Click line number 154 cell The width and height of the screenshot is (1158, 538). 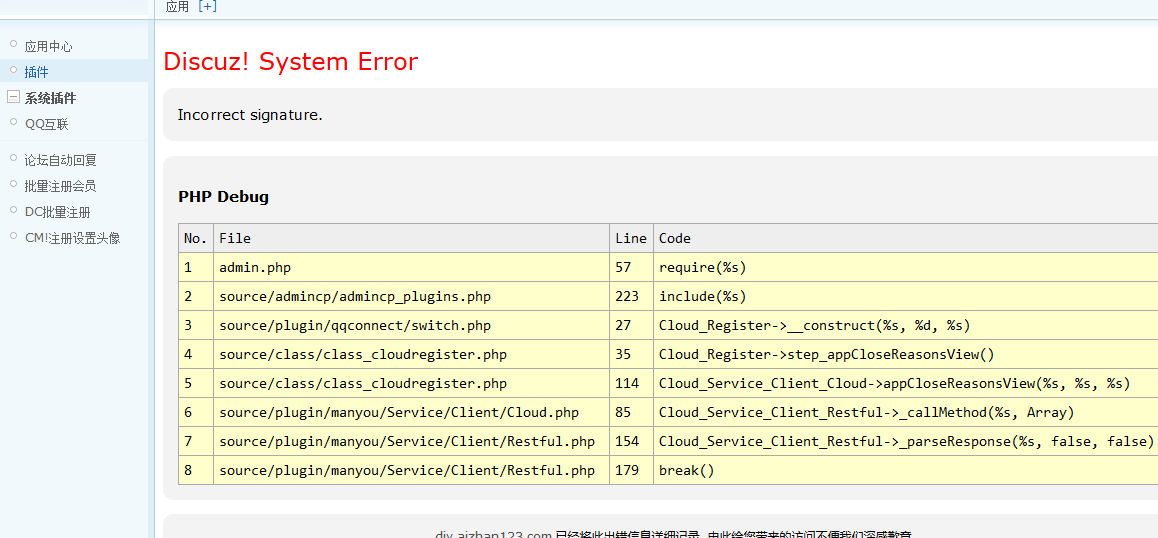coord(631,441)
